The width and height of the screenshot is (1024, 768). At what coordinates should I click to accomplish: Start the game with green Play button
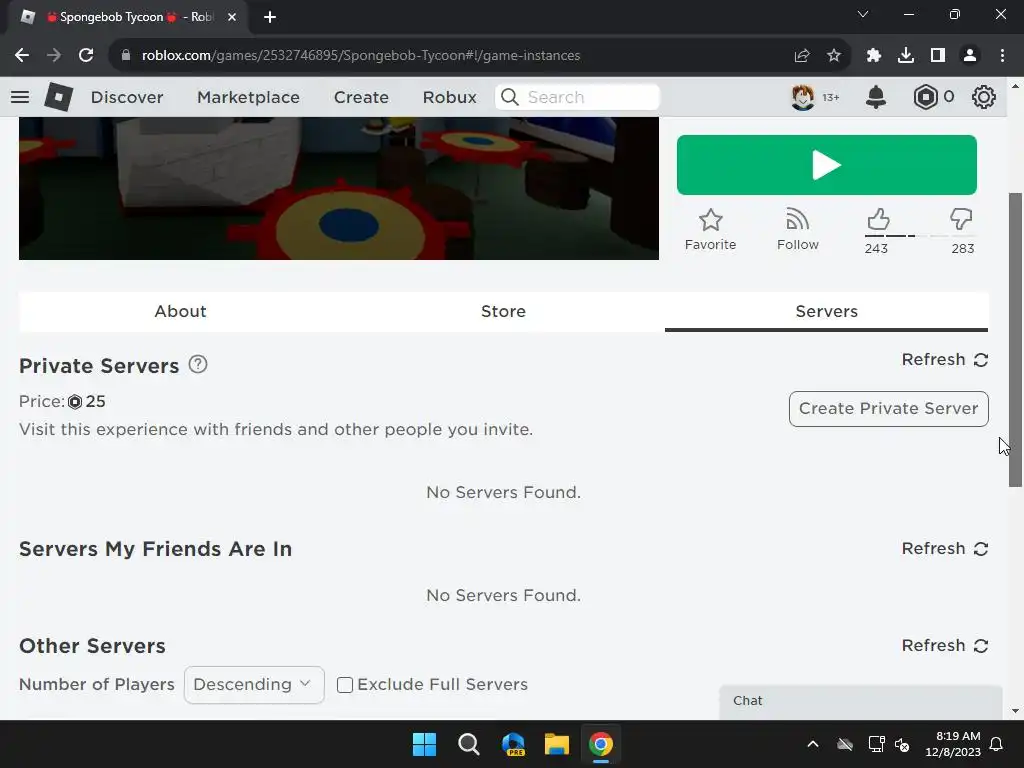(x=827, y=165)
